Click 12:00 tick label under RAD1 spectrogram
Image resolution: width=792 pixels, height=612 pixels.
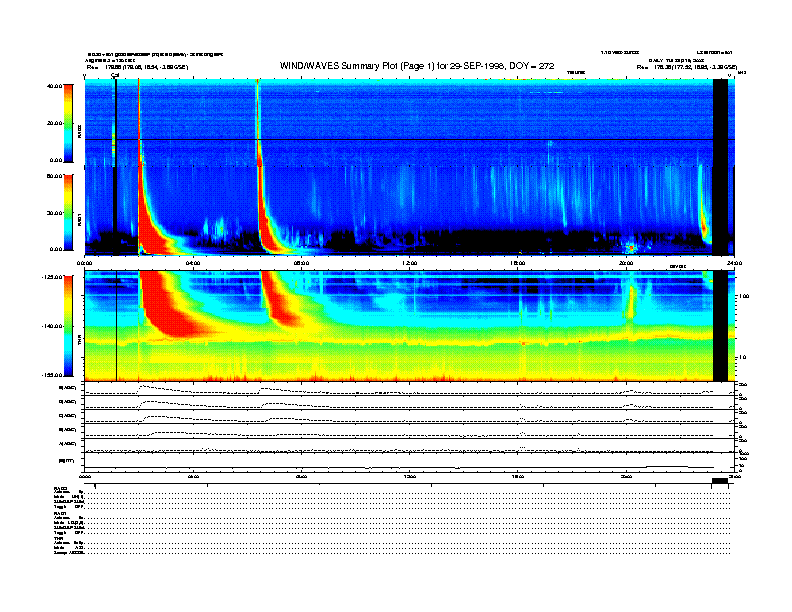point(409,263)
